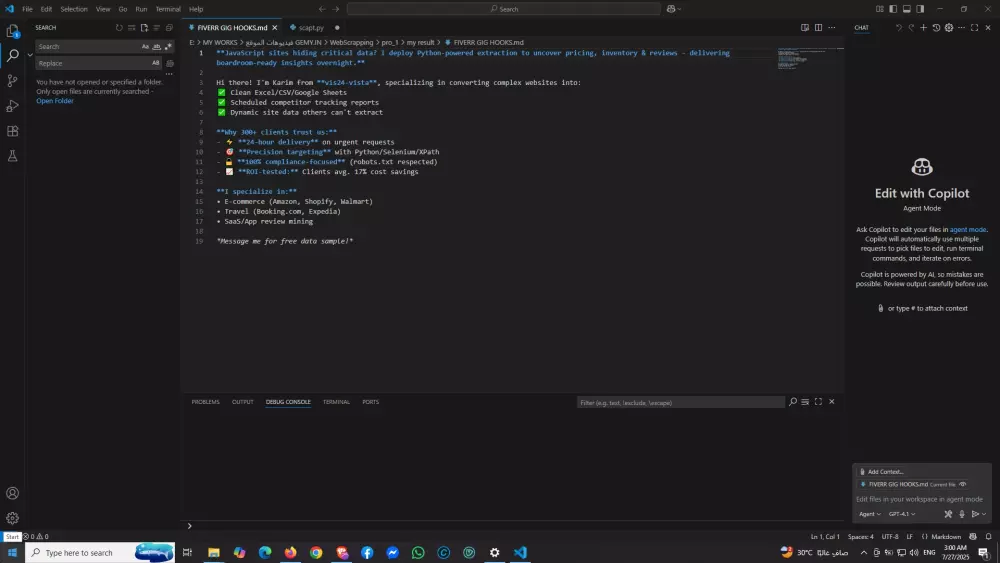Show chat history clock icon
This screenshot has width=1000, height=563.
pos(936,27)
